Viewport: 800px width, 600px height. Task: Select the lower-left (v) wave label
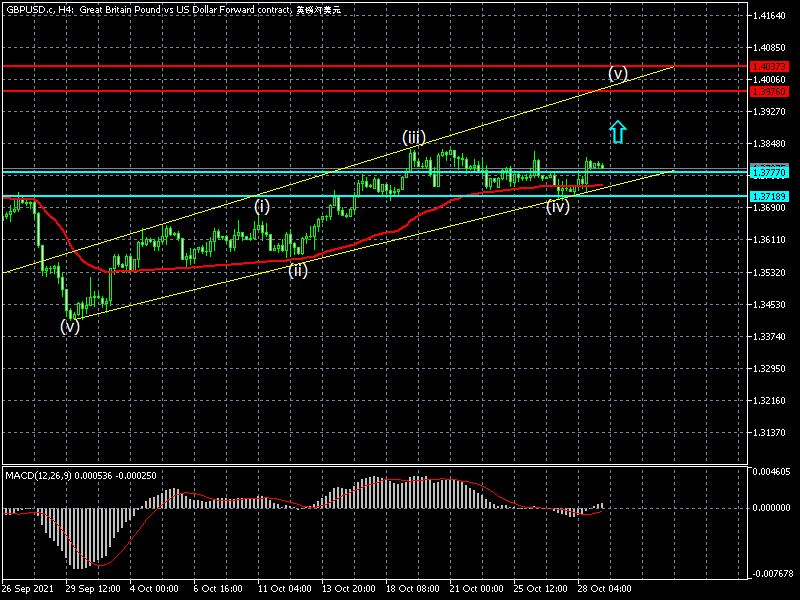[69, 326]
